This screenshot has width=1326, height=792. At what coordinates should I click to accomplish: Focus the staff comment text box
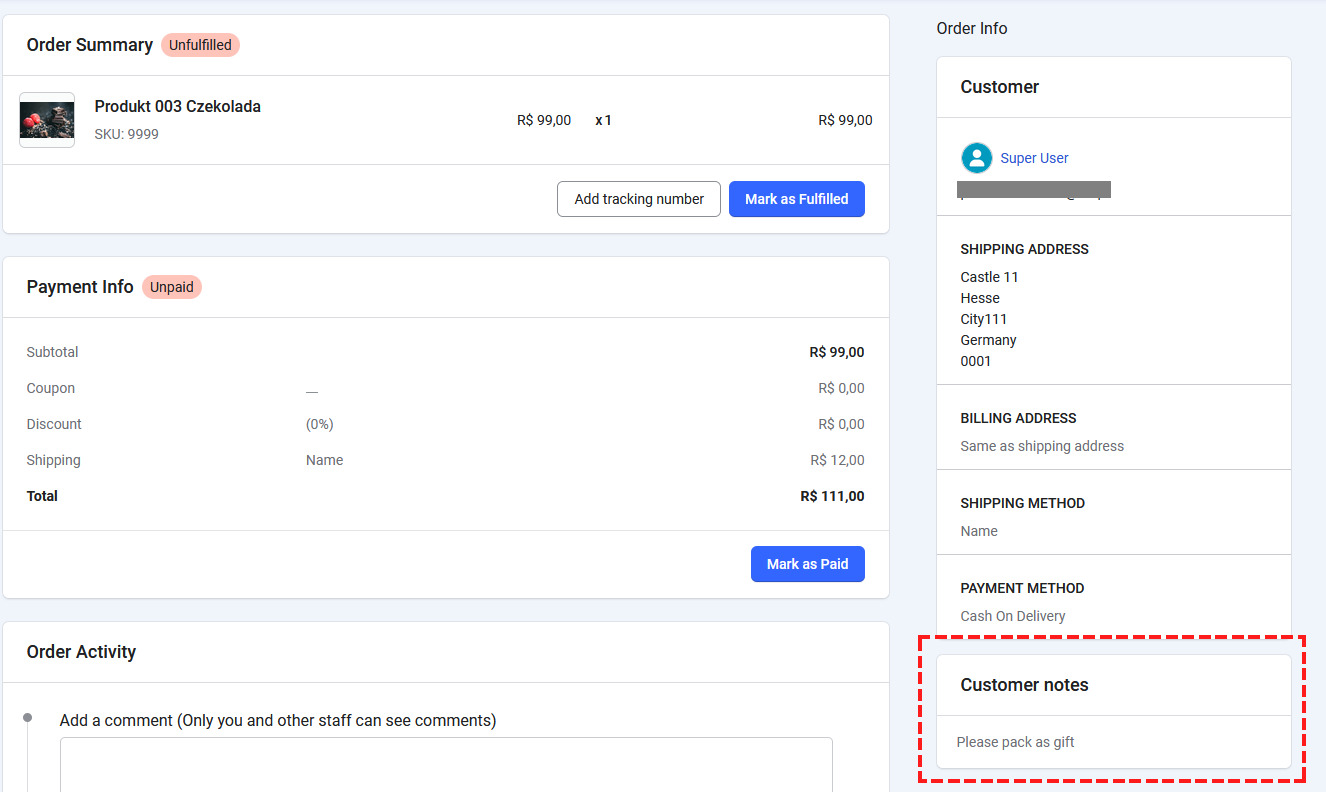[446, 764]
